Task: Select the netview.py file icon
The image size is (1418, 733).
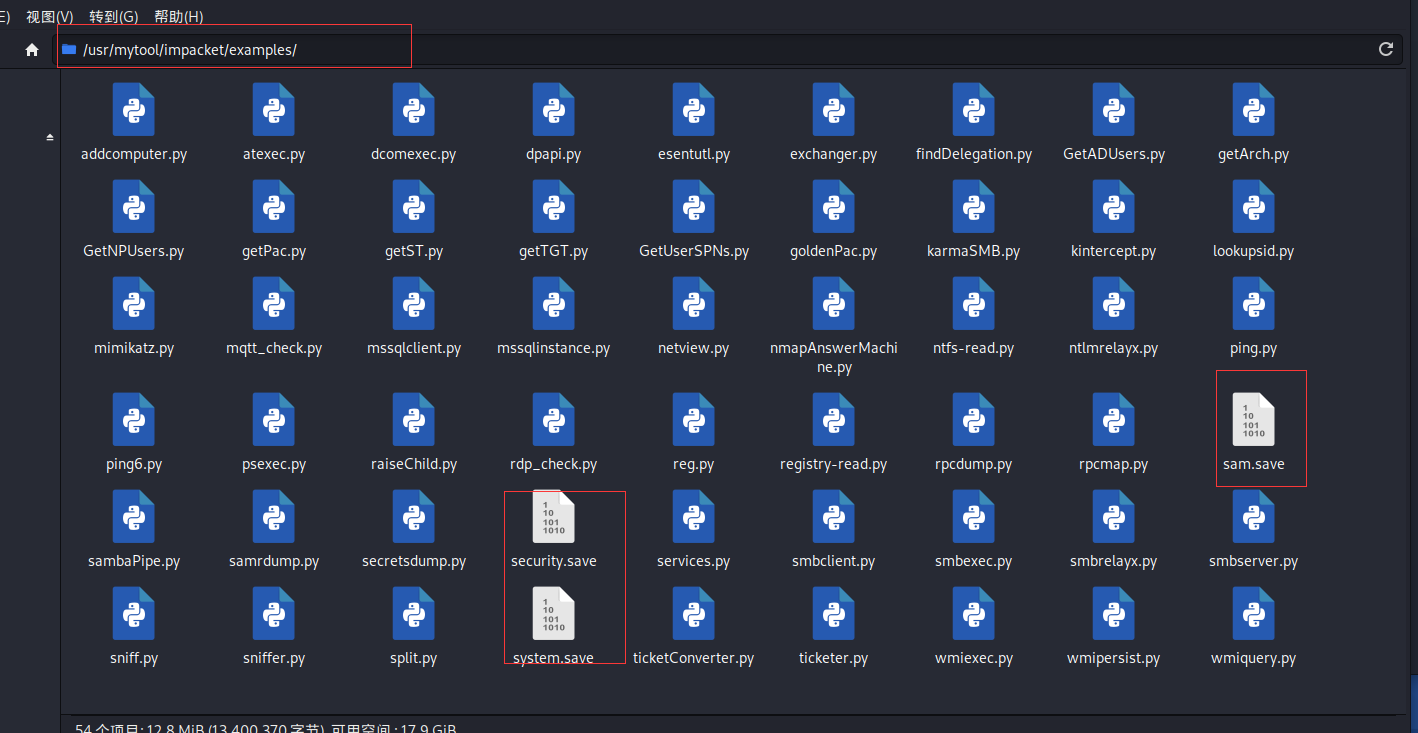Action: click(694, 304)
